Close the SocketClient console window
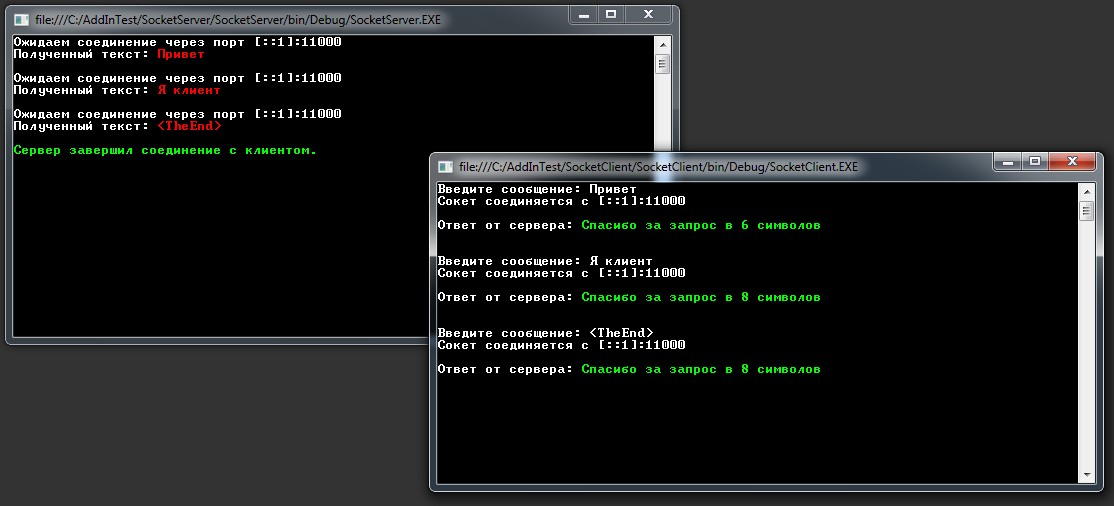 click(x=1072, y=161)
